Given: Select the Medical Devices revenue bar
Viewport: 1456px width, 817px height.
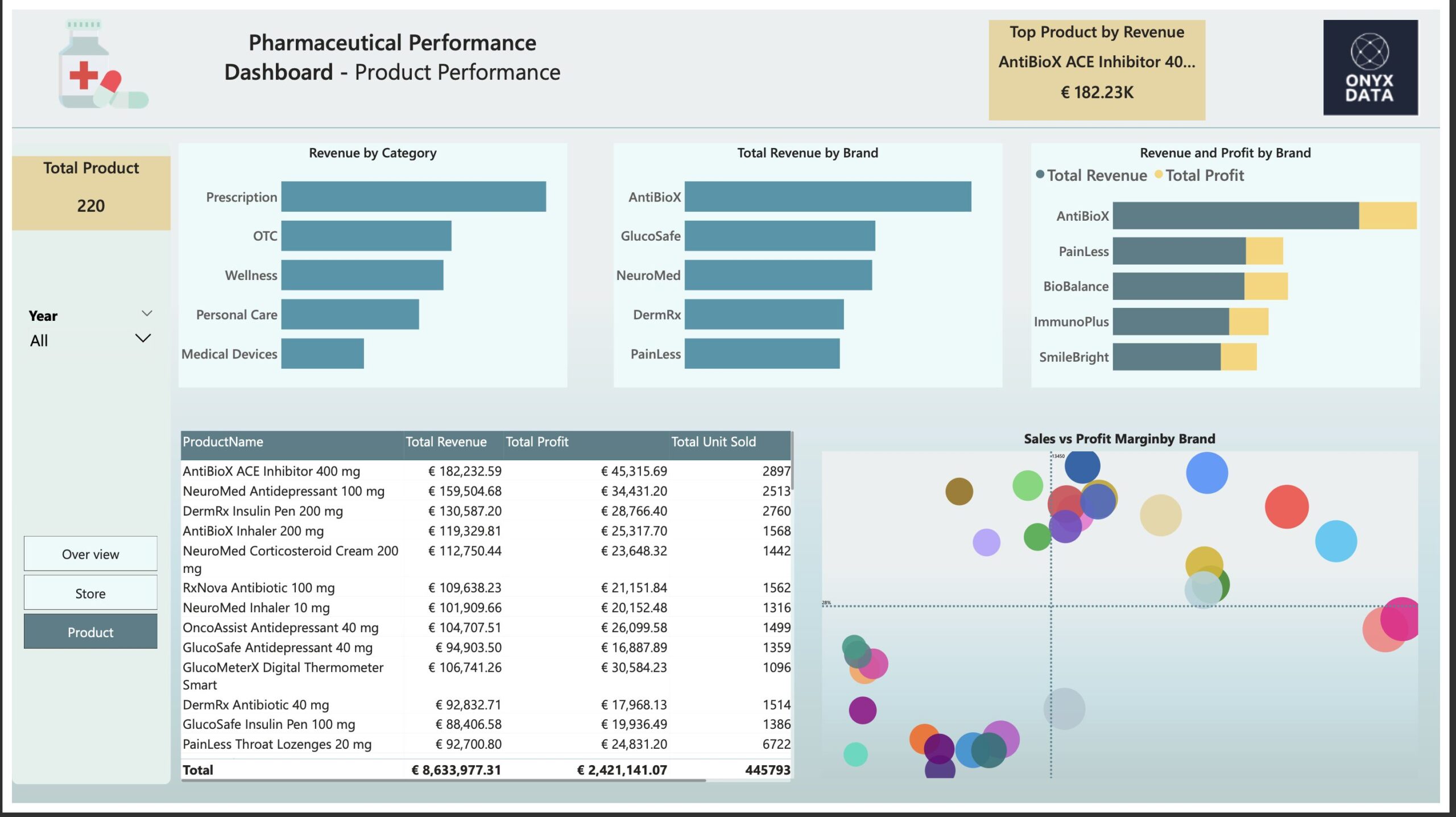Looking at the screenshot, I should click(322, 354).
